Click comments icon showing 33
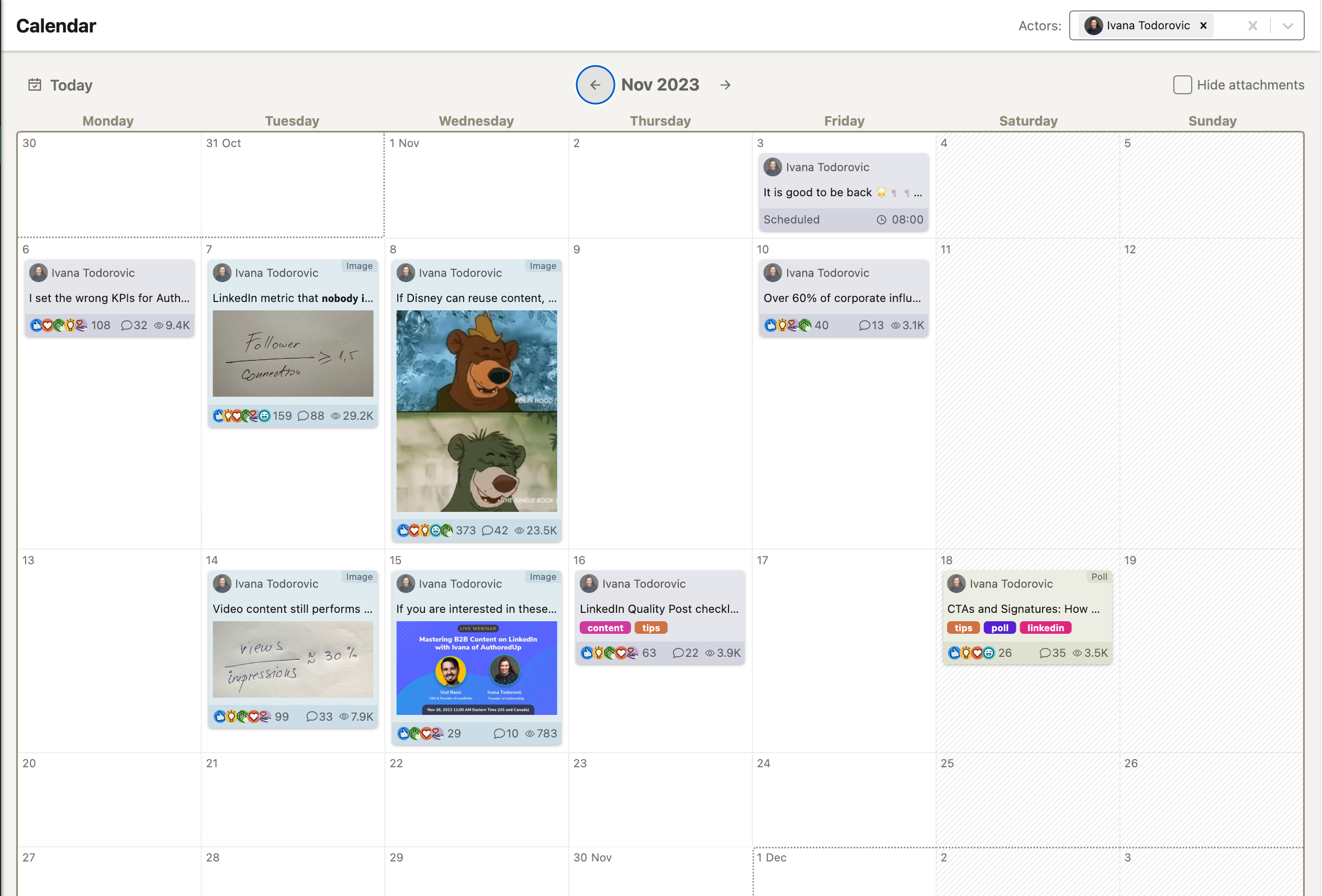Viewport: 1322px width, 896px height. pos(312,717)
